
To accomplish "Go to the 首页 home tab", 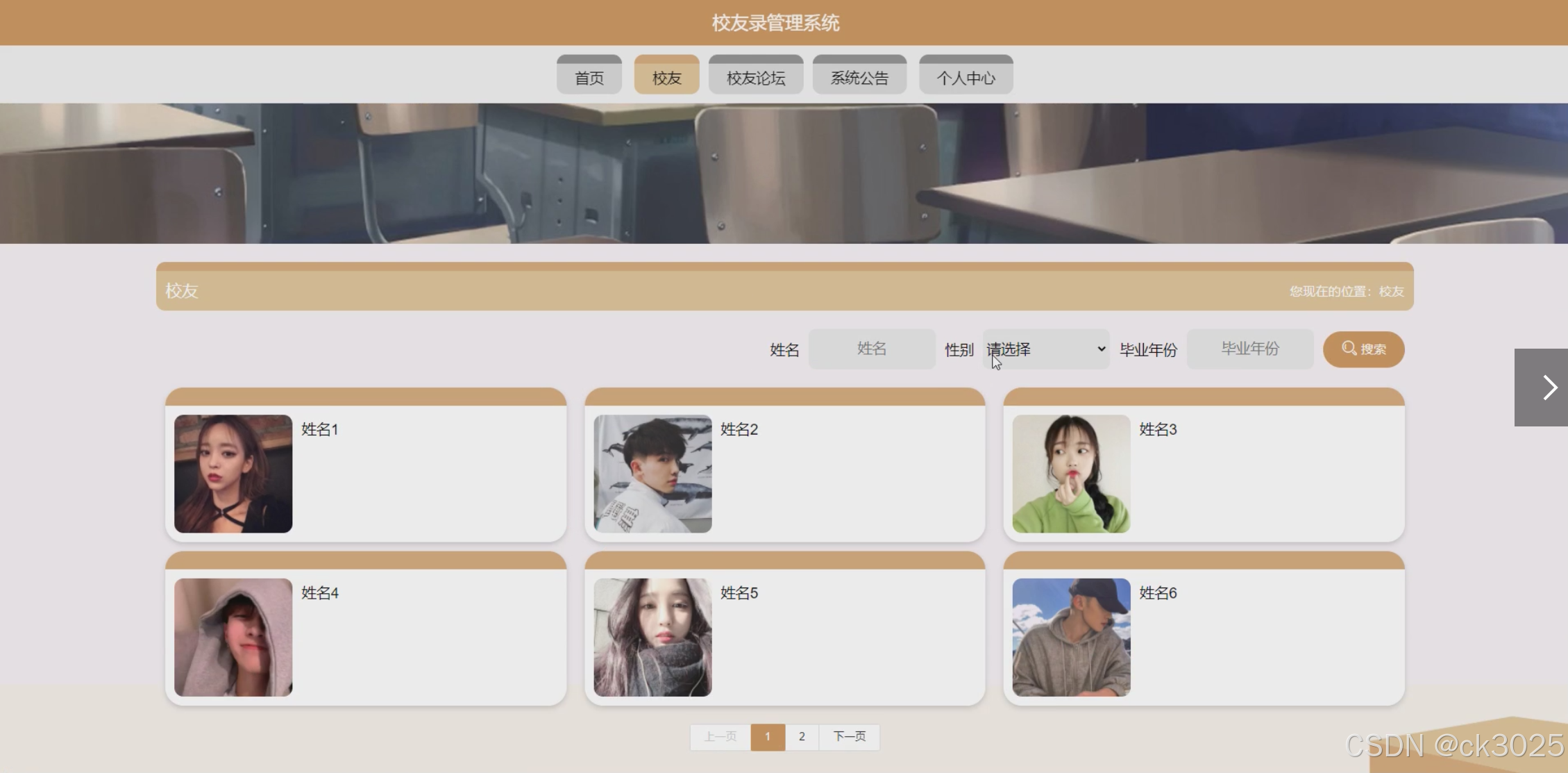I will pos(589,77).
